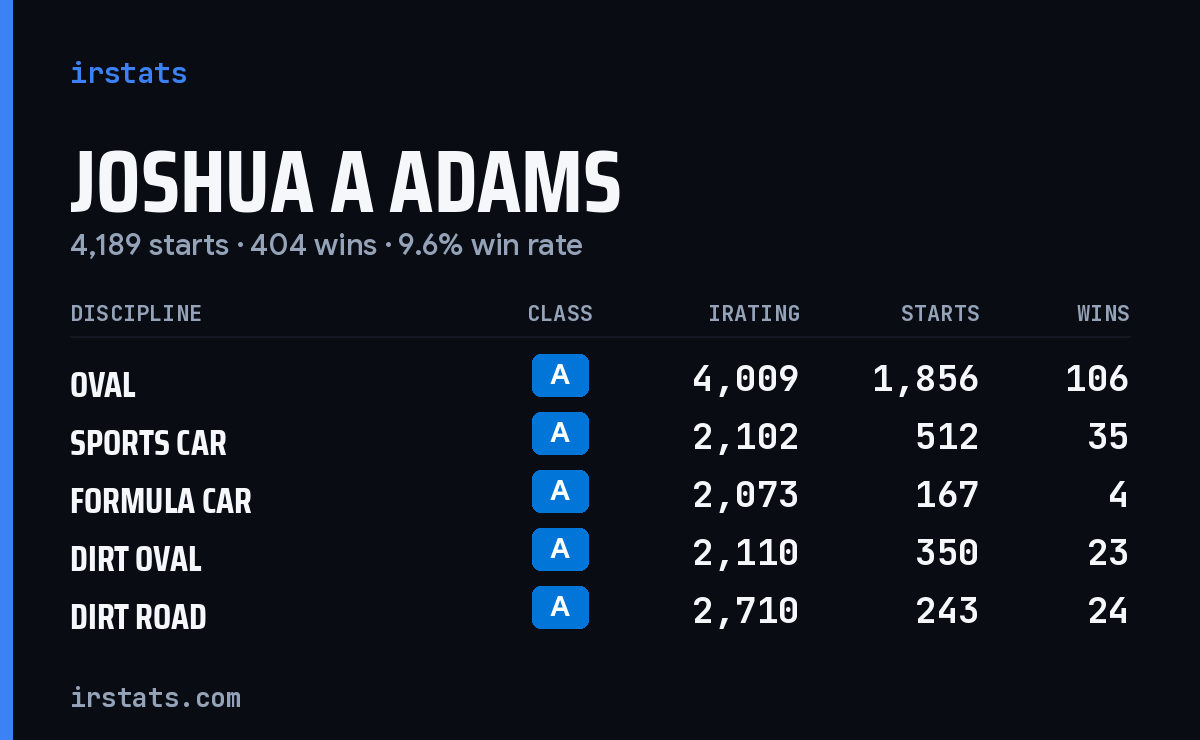Sort by the WINS column header
The image size is (1200, 740).
pyautogui.click(x=1103, y=313)
